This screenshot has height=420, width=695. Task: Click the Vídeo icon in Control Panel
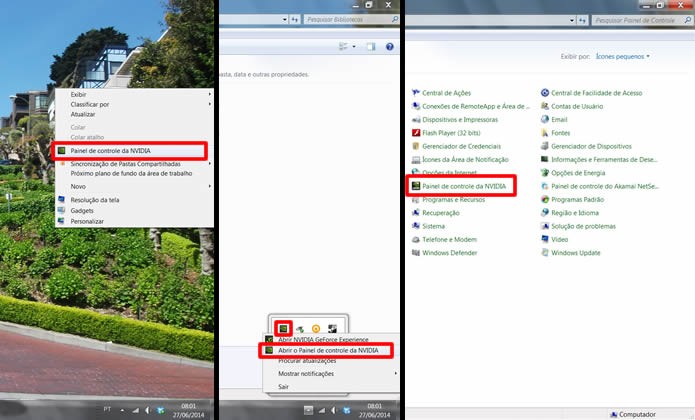click(545, 239)
